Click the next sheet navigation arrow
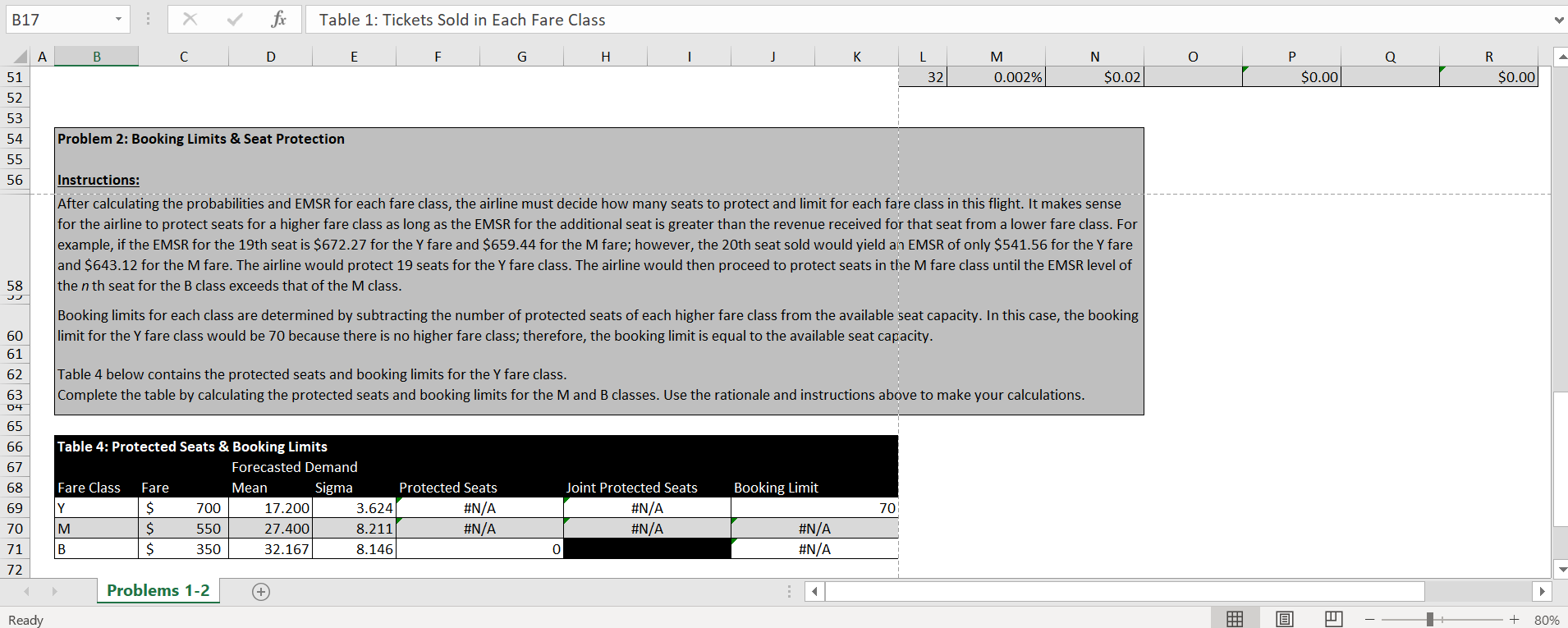The image size is (1568, 628). point(54,591)
